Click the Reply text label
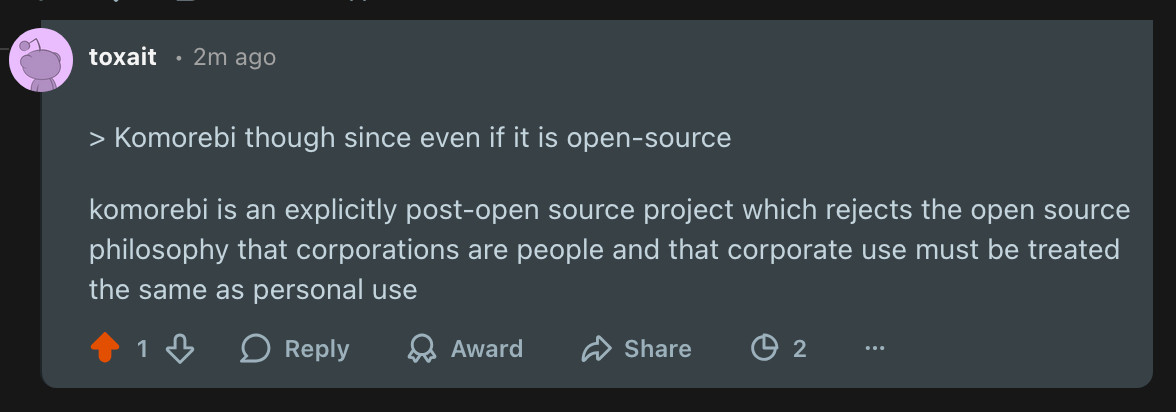 (317, 349)
